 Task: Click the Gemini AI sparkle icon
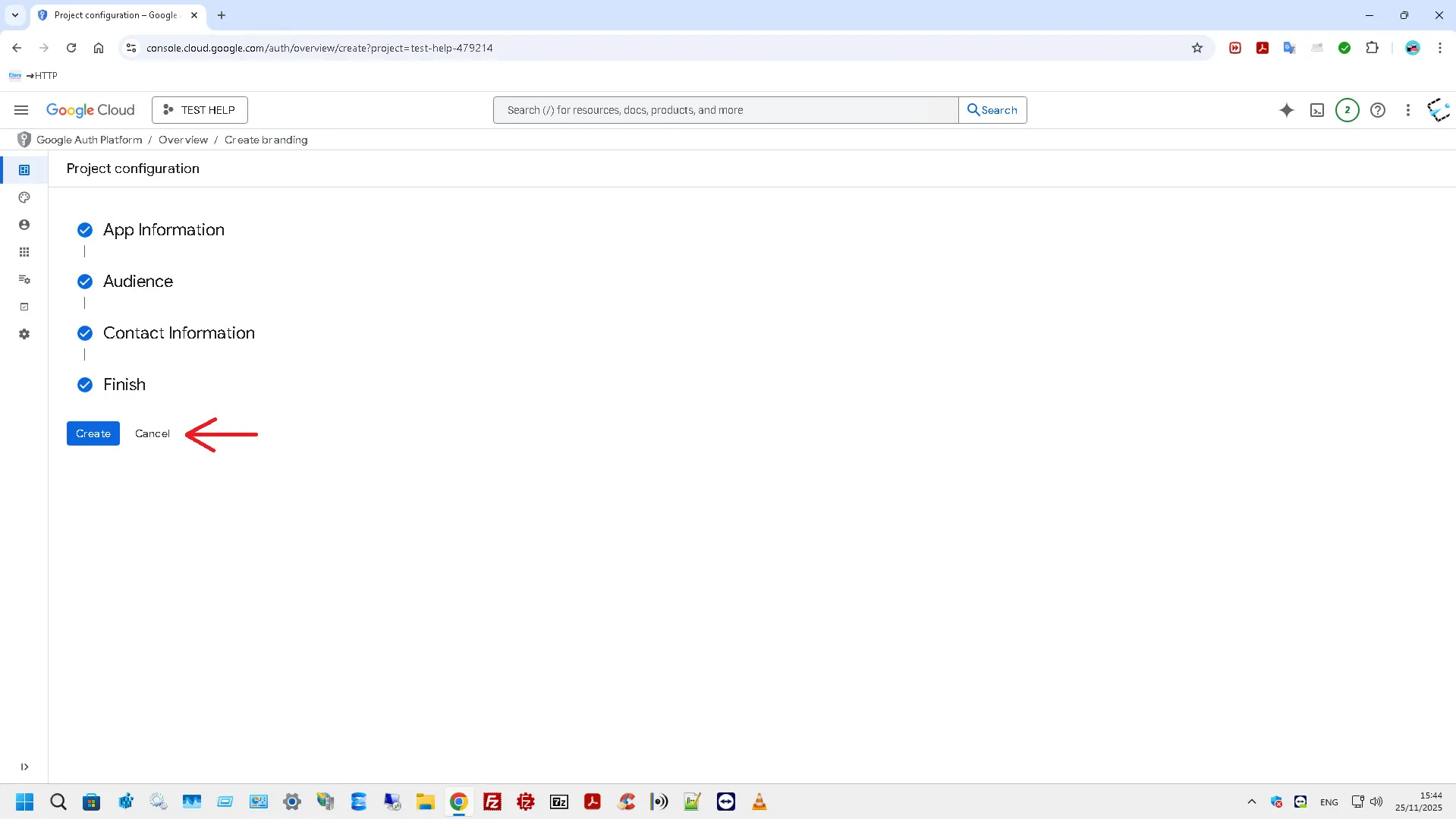pos(1286,110)
